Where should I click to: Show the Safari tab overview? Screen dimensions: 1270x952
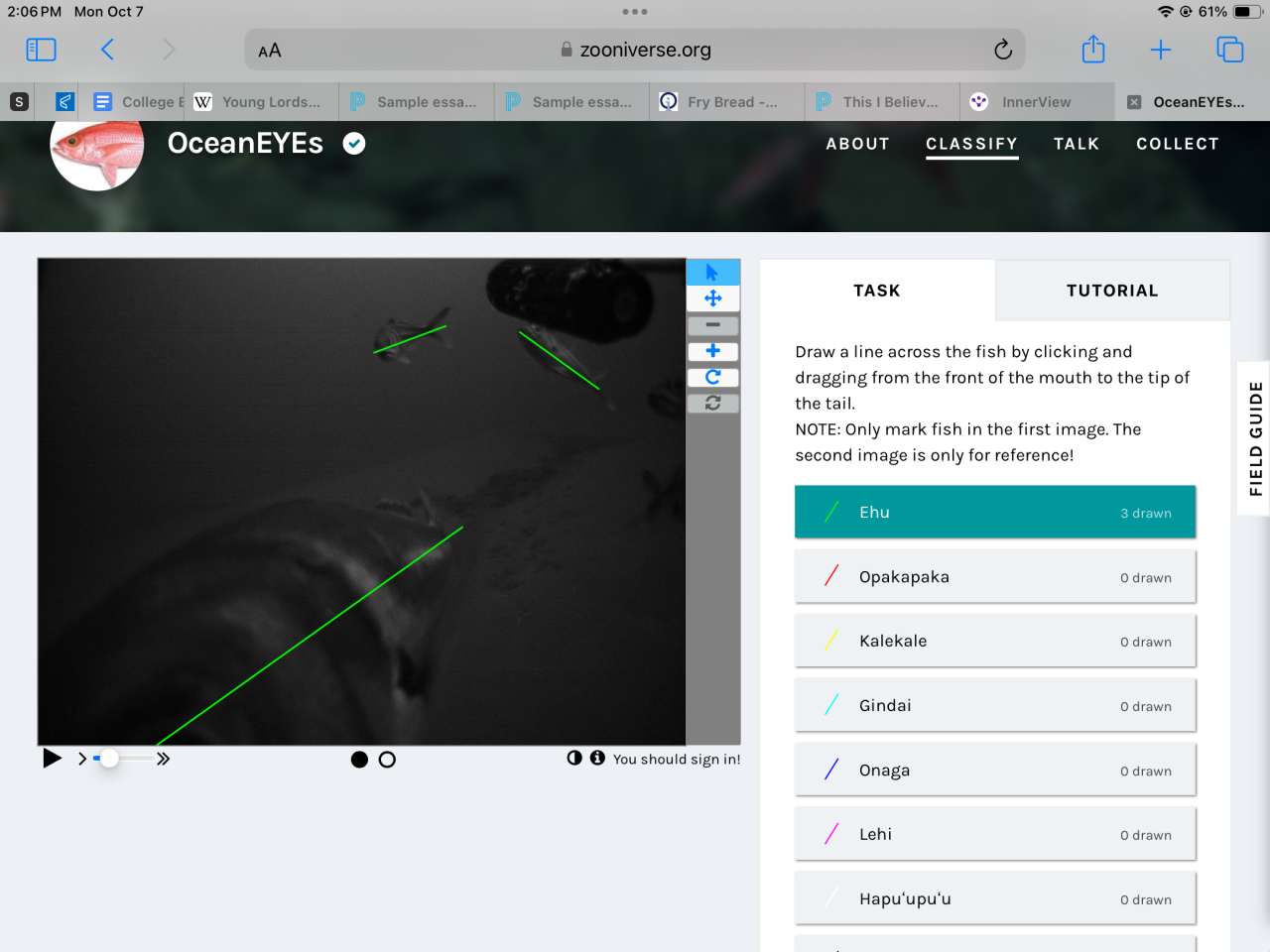(x=1229, y=50)
